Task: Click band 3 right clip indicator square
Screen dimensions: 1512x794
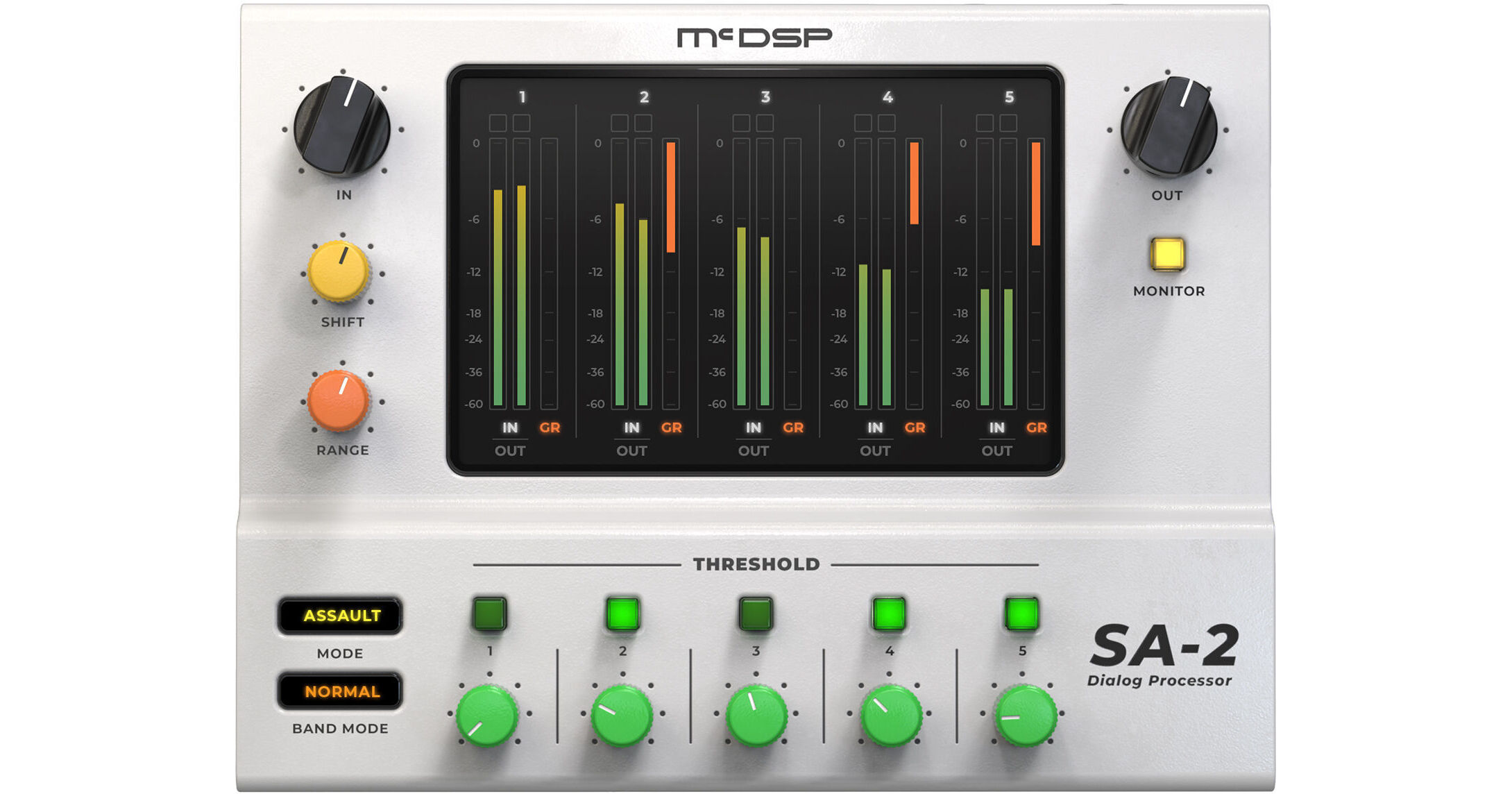Action: 765,123
